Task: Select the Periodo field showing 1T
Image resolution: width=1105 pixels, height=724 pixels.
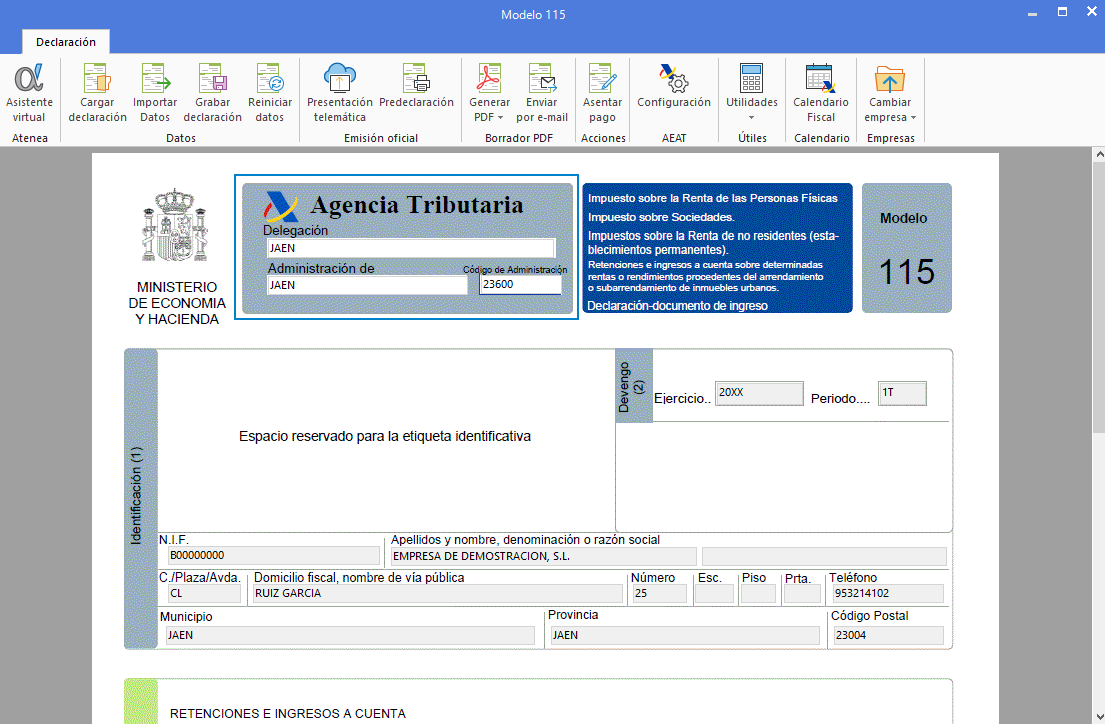Action: pos(901,393)
